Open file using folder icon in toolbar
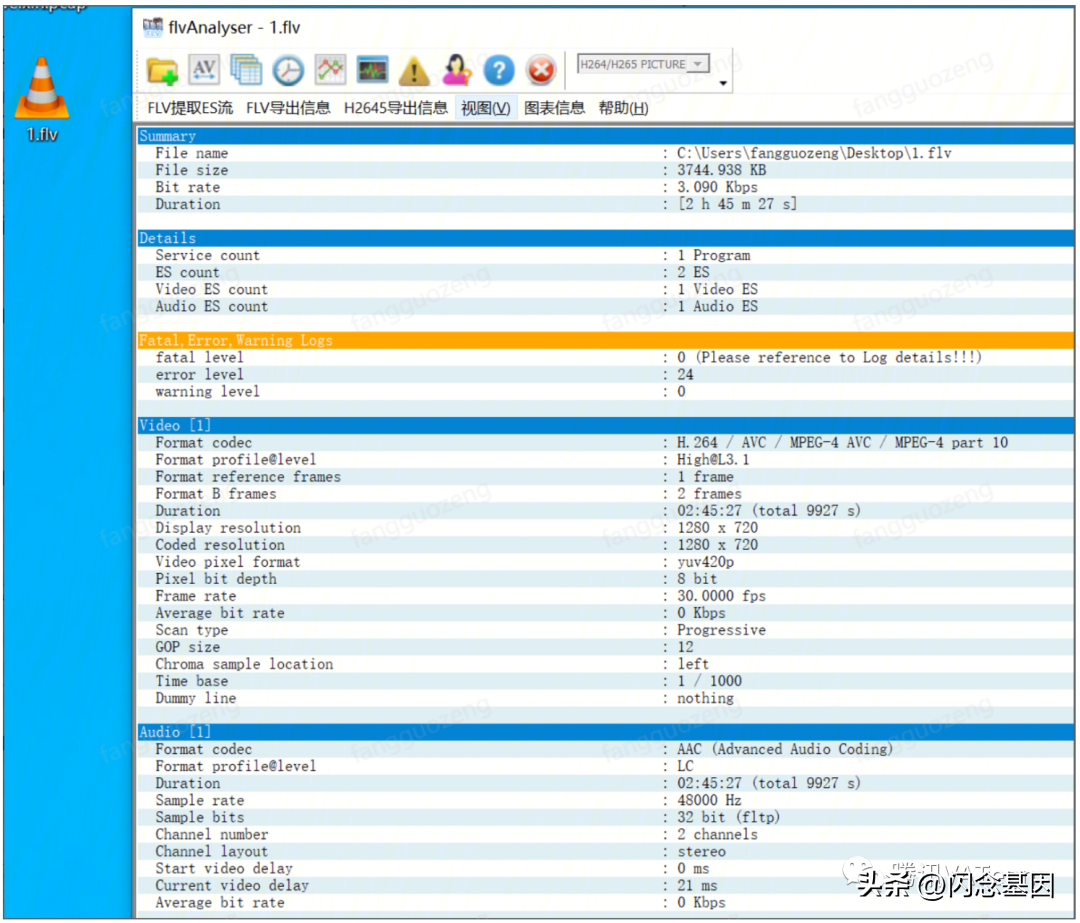 (x=163, y=70)
